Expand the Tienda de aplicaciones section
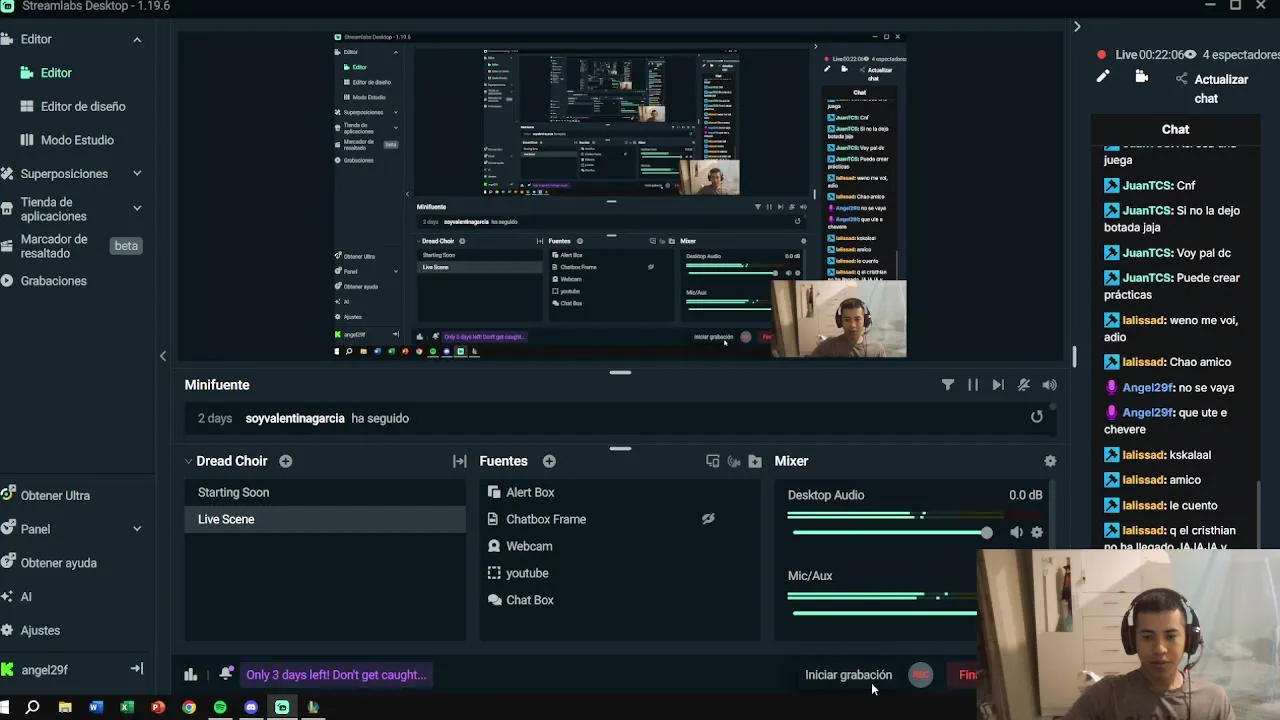Screen dimensions: 1280x720 pos(137,208)
